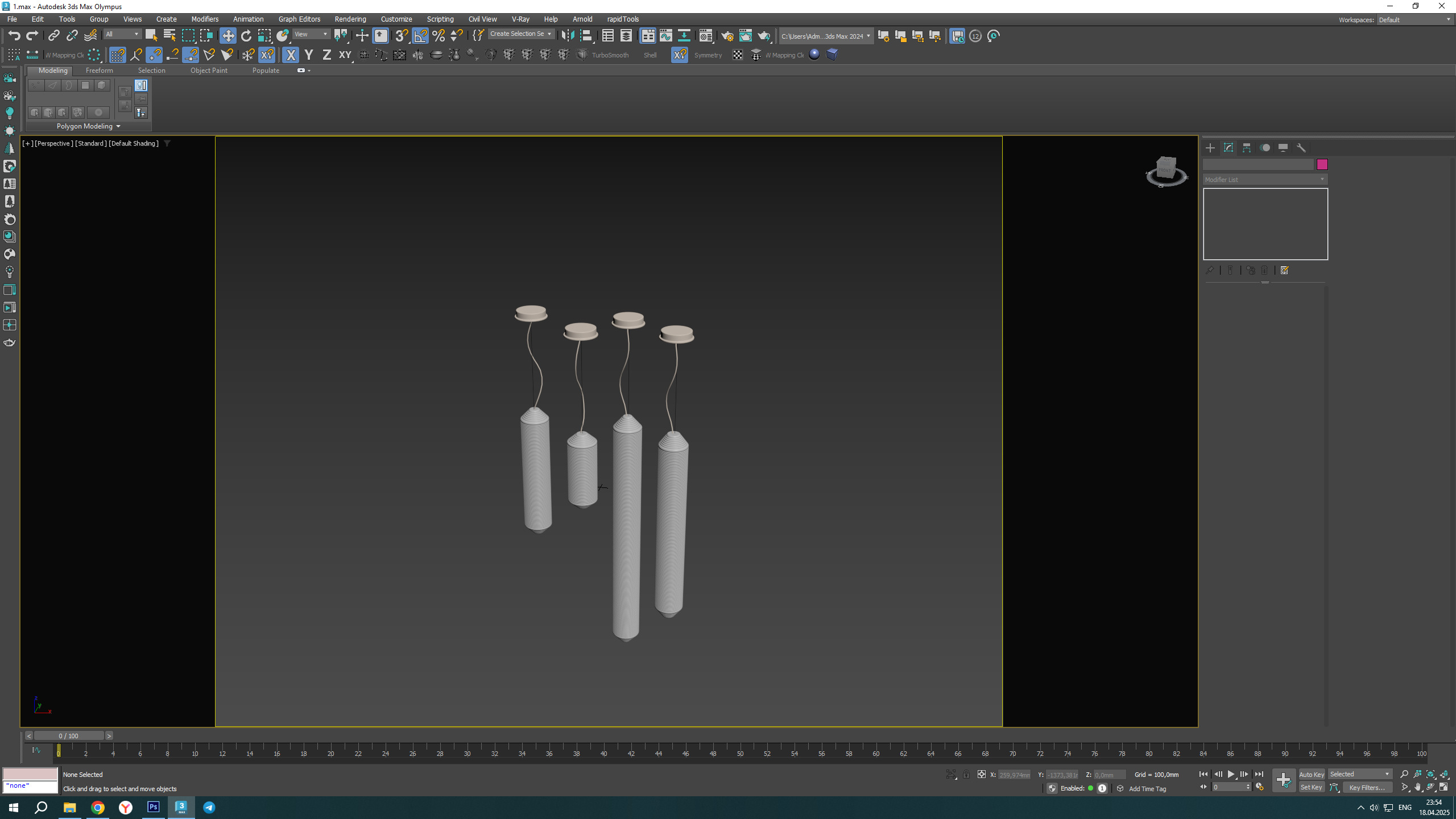Select the Move transform tool
1456x819 pixels.
pos(227,36)
